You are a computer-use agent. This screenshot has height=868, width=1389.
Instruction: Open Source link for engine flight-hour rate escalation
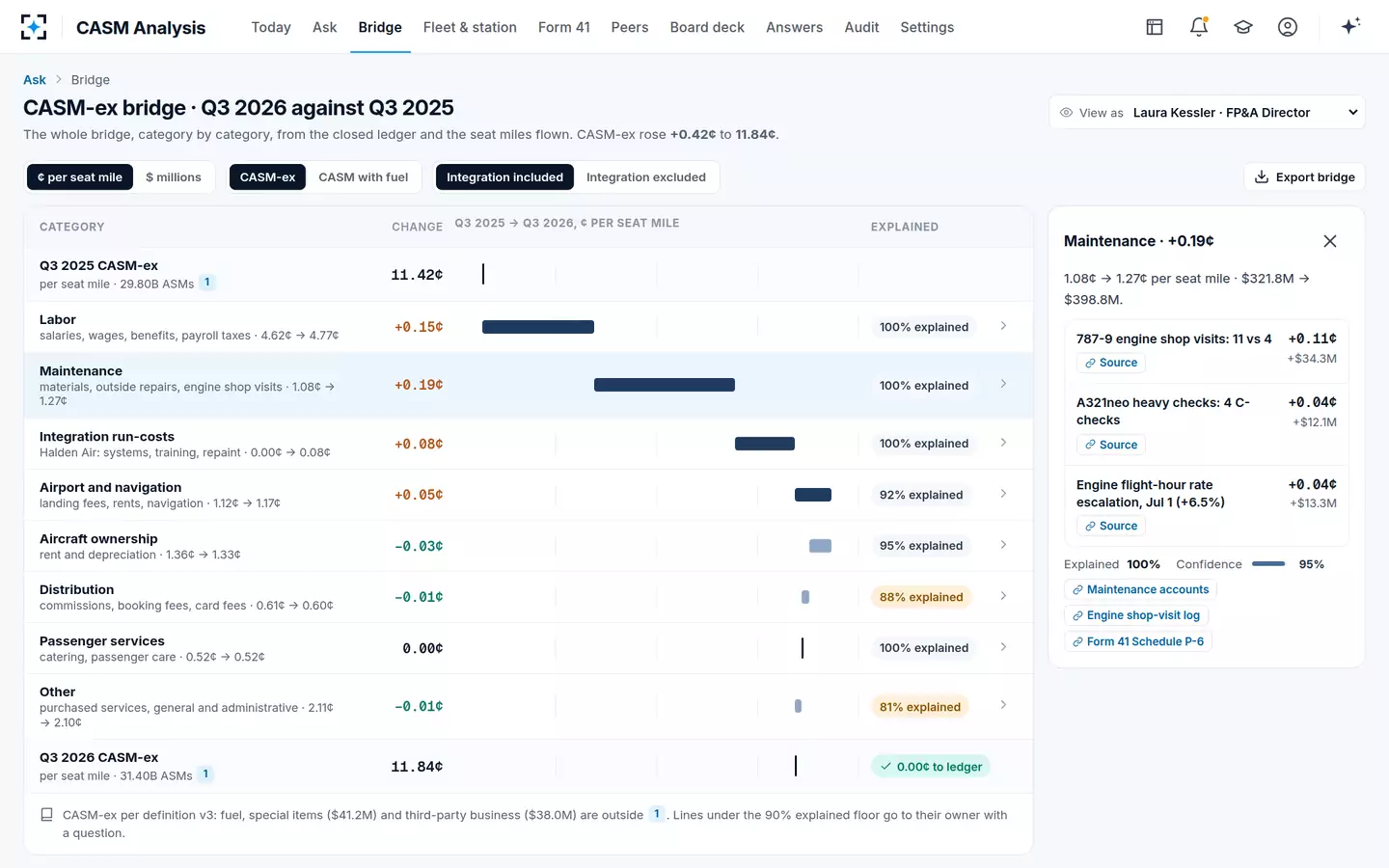tap(1111, 526)
